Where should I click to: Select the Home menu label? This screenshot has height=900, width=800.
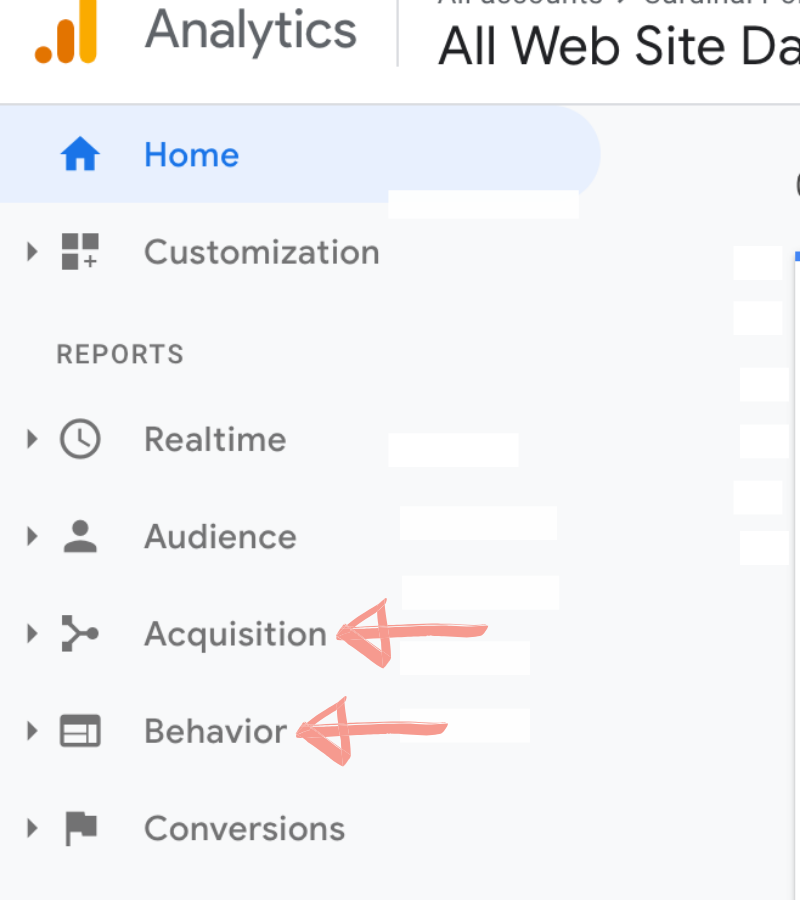(191, 155)
